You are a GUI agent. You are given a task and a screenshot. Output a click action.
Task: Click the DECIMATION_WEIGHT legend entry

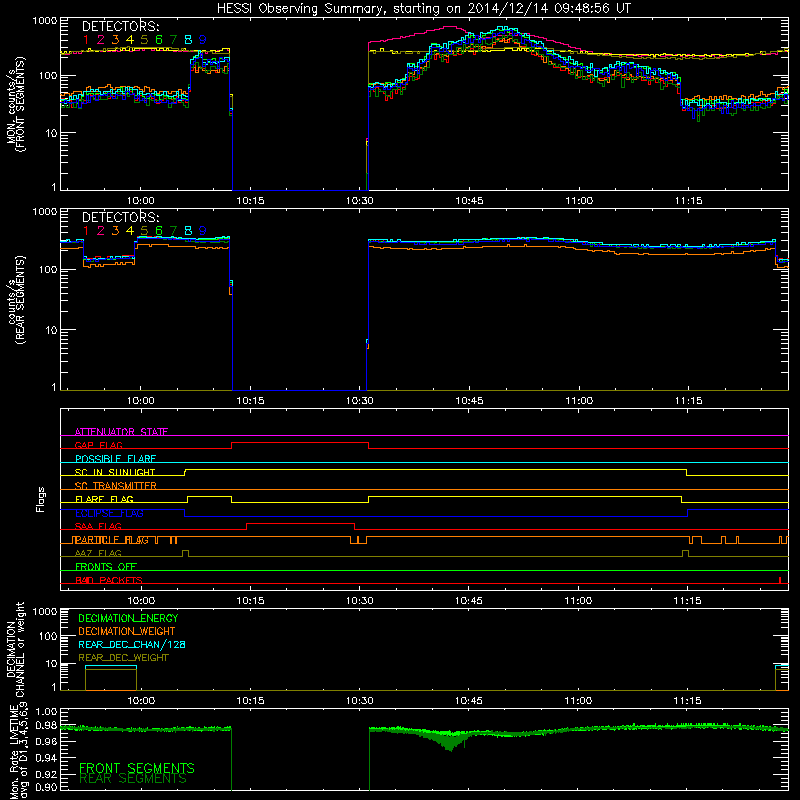point(127,631)
